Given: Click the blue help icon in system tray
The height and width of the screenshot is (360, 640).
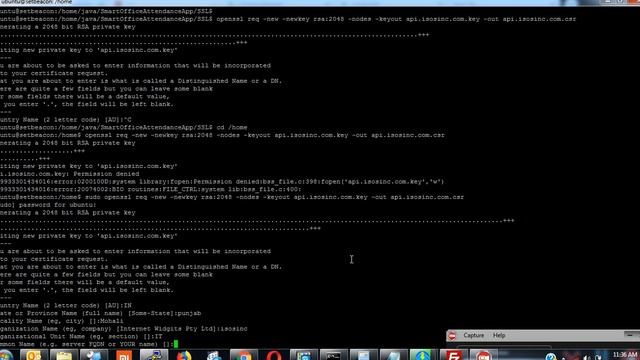Looking at the screenshot, I should click(550, 357).
